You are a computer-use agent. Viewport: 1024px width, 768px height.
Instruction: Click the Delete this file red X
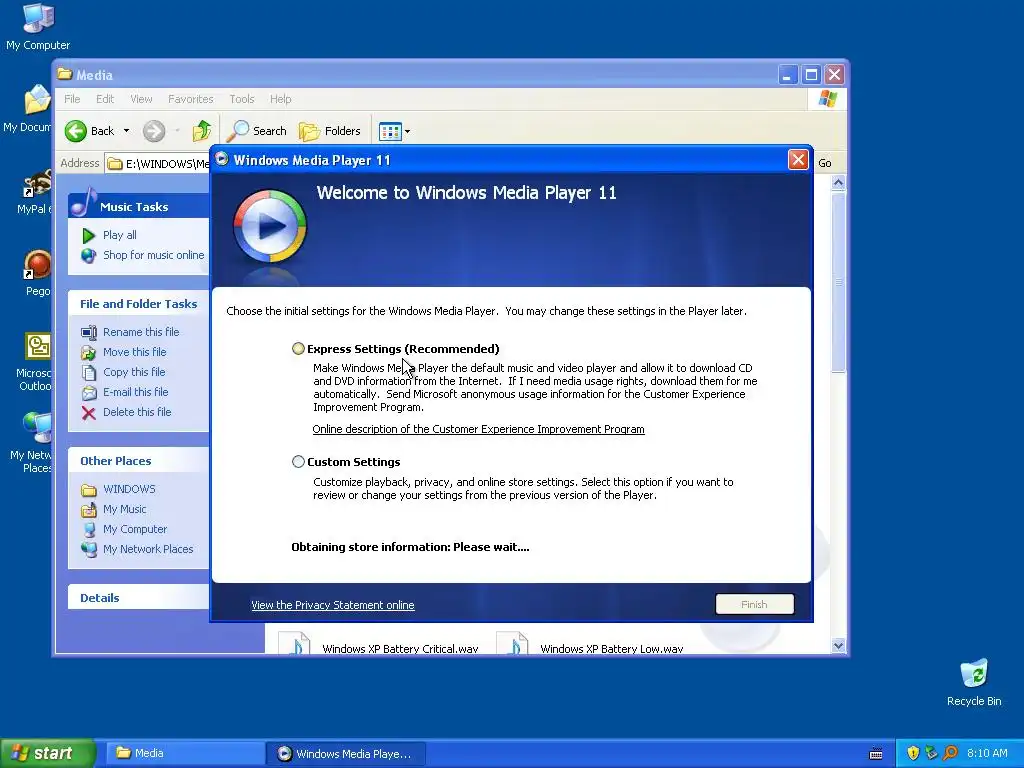(x=89, y=413)
